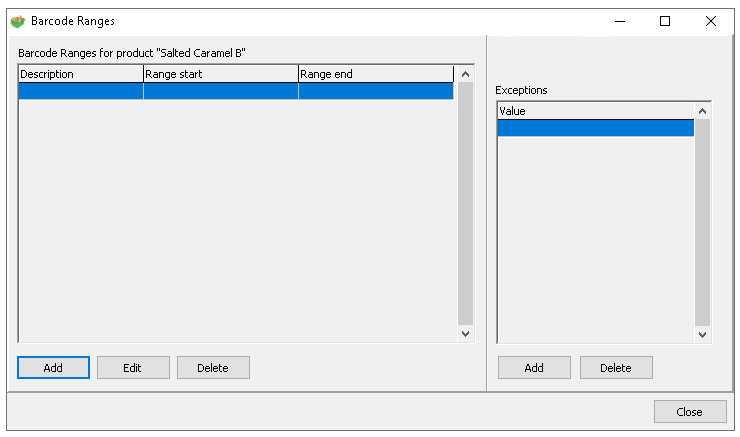Select the highlighted row in Exceptions list
The image size is (740, 437).
coord(595,128)
